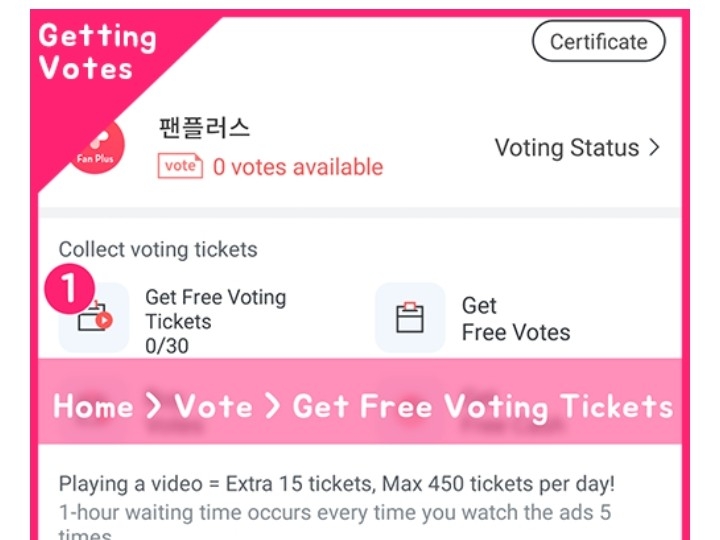Click the Getting Votes corner label
Image resolution: width=720 pixels, height=540 pixels.
coord(98,52)
